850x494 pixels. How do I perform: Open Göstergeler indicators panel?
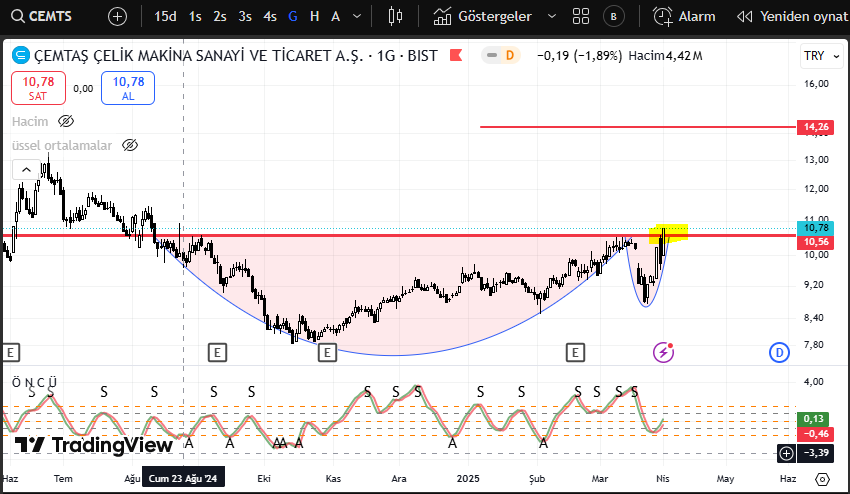482,16
